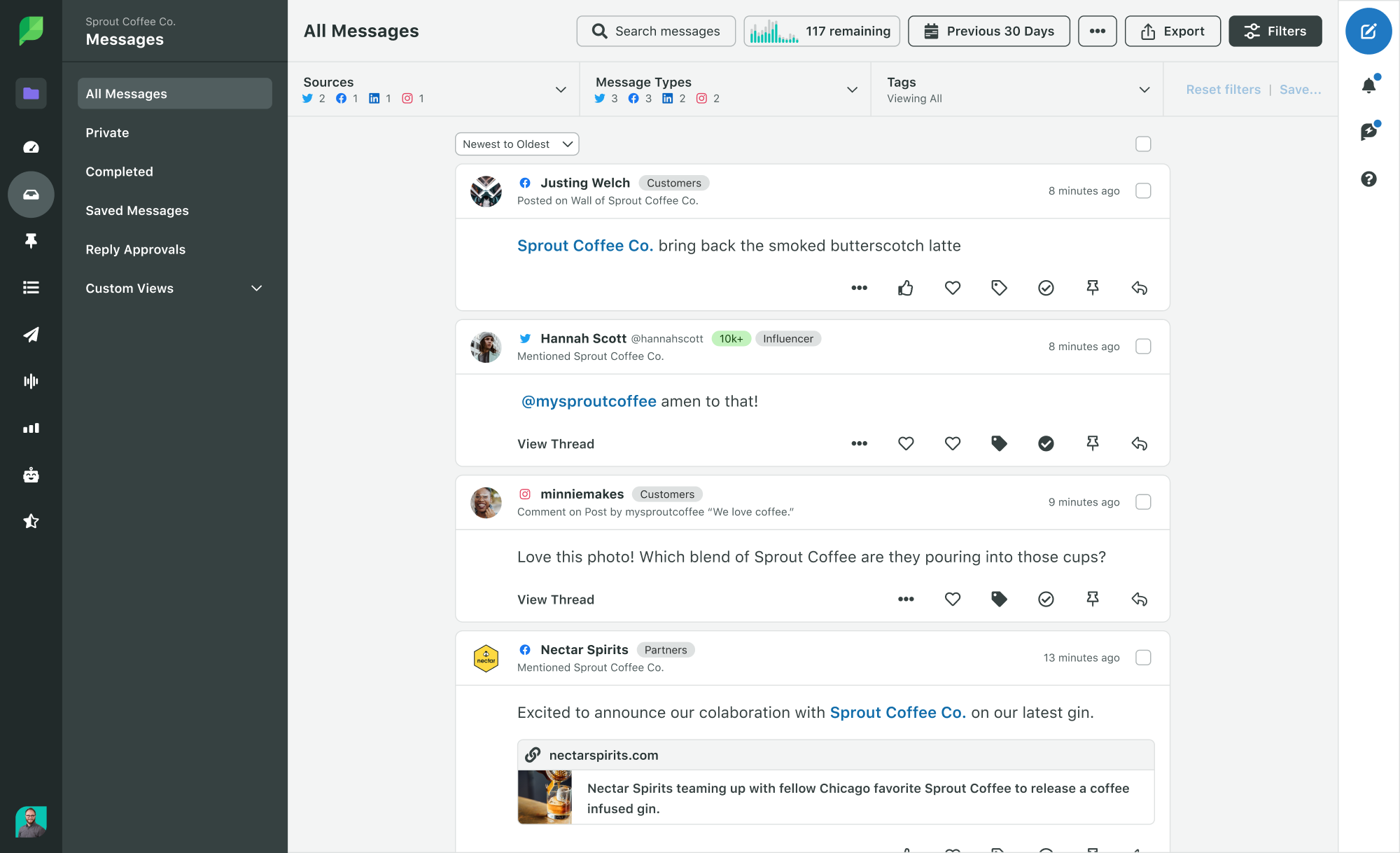
Task: Click the publishing paper plane icon
Action: click(30, 334)
